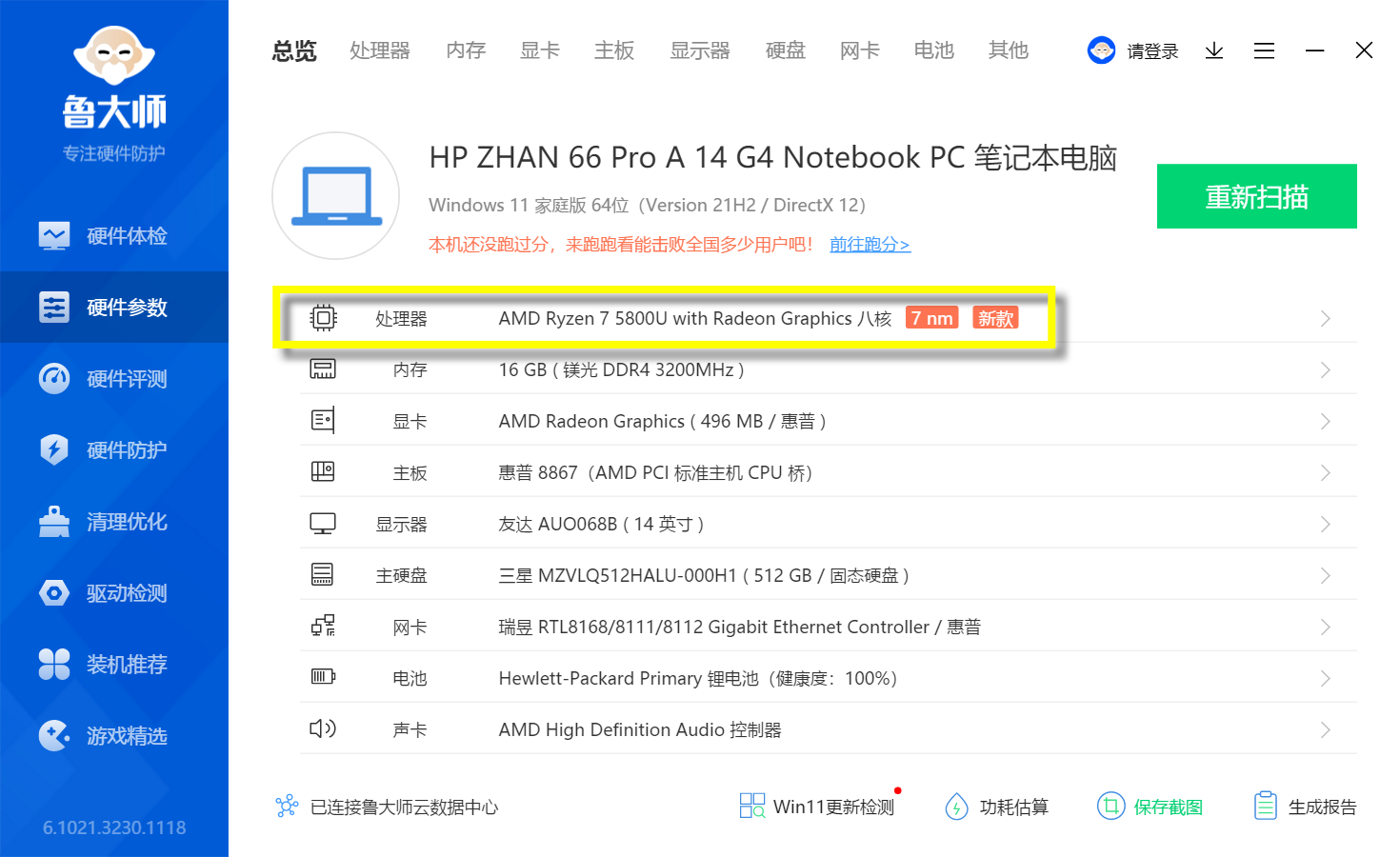Viewport: 1400px width, 857px height.
Task: Switch to the 内存 tab
Action: point(466,50)
